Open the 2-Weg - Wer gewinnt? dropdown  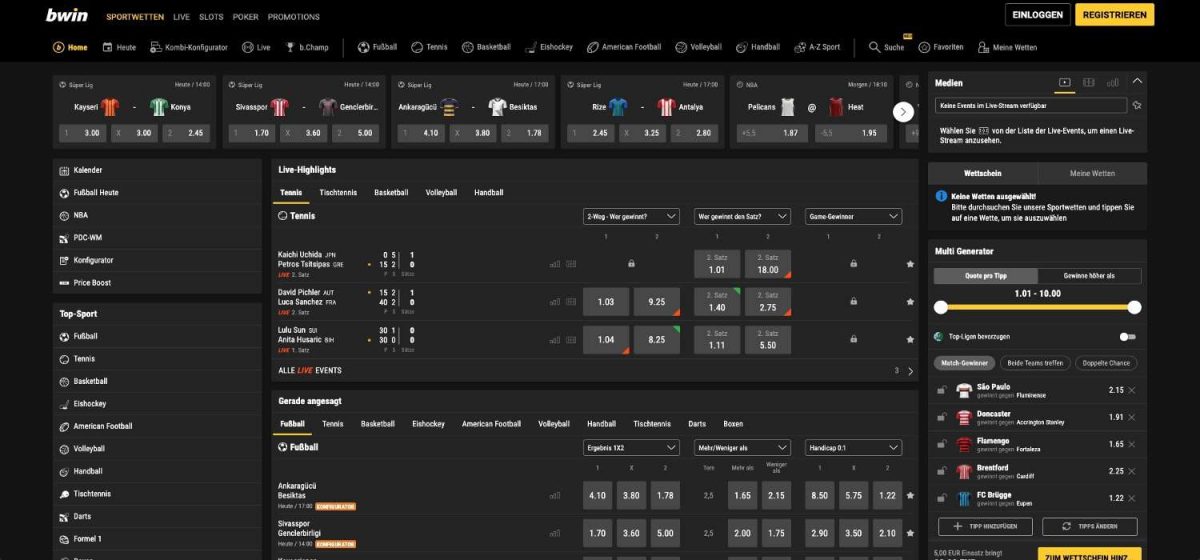pyautogui.click(x=631, y=216)
